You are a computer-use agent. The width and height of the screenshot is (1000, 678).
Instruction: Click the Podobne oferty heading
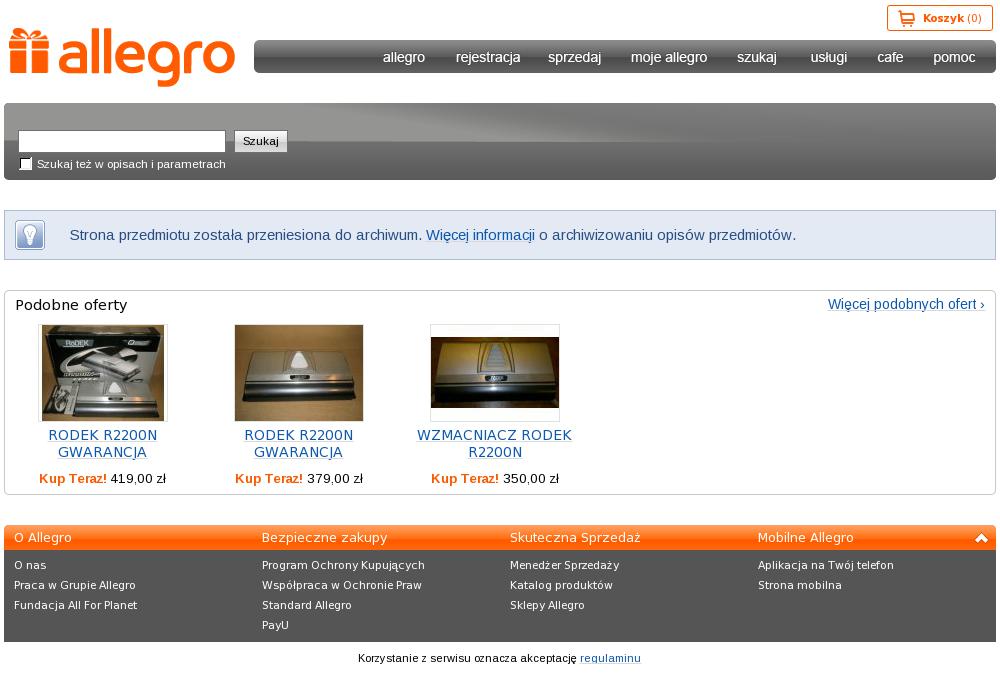(71, 305)
